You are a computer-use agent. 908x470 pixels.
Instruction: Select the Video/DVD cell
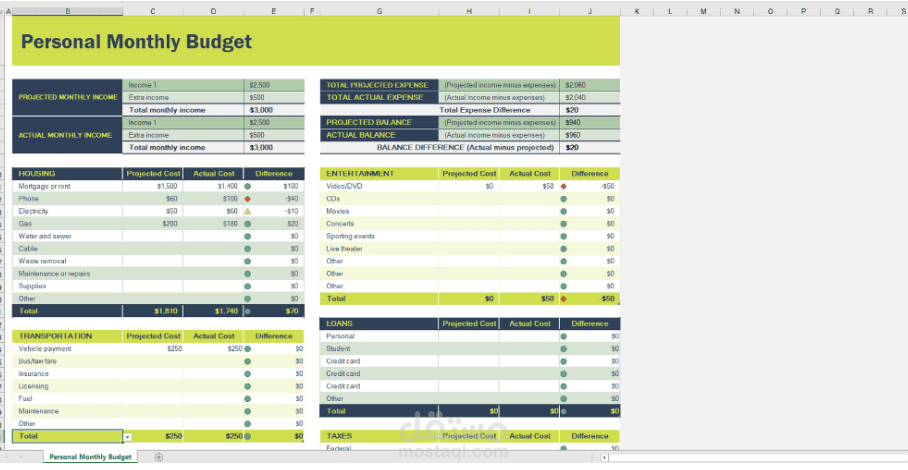pos(379,186)
